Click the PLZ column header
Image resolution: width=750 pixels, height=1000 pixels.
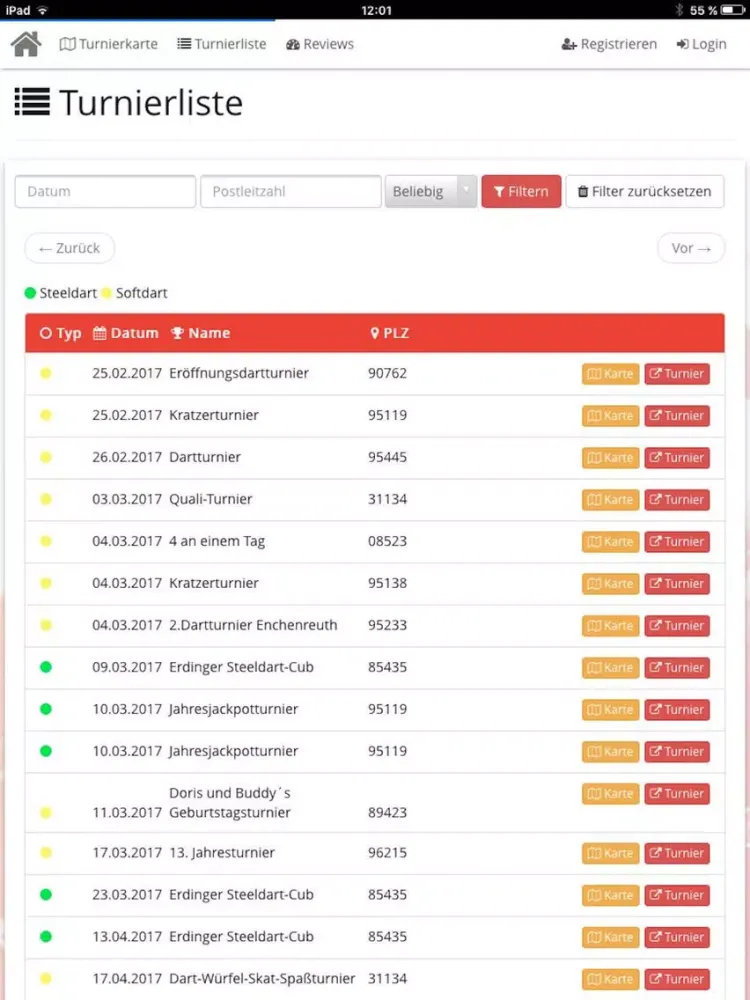[x=390, y=333]
